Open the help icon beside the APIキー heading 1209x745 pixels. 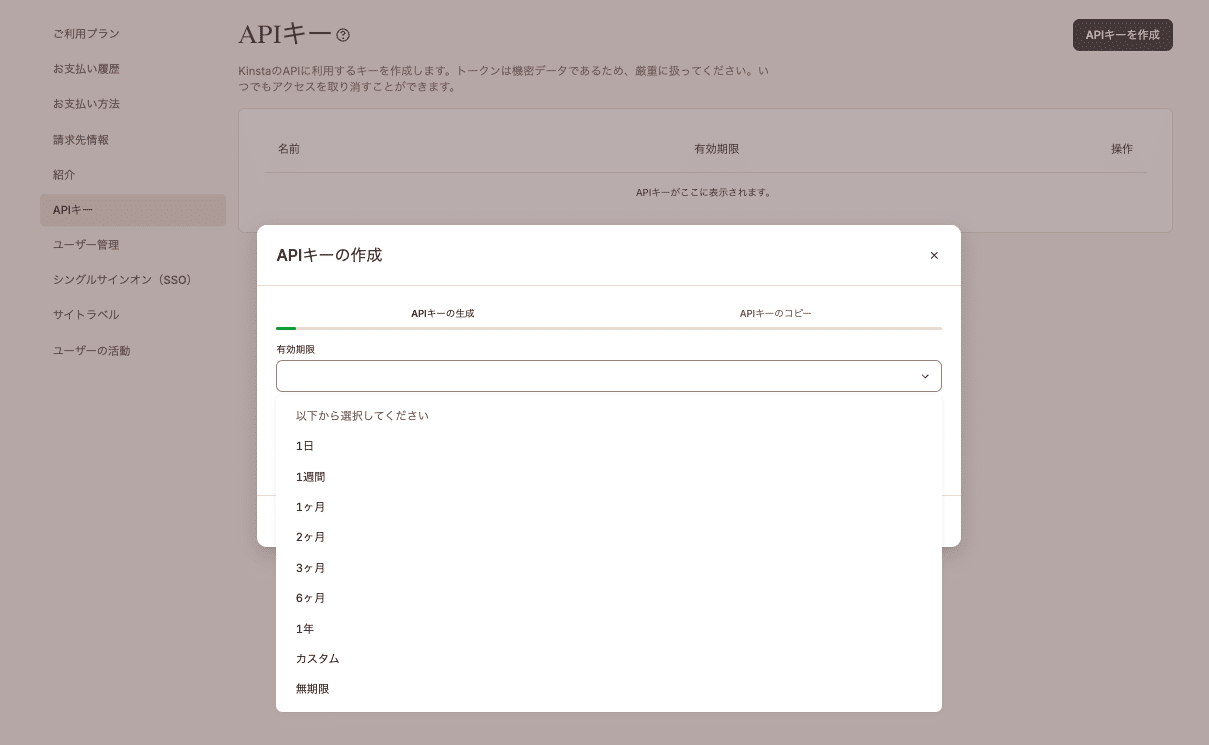coord(343,35)
